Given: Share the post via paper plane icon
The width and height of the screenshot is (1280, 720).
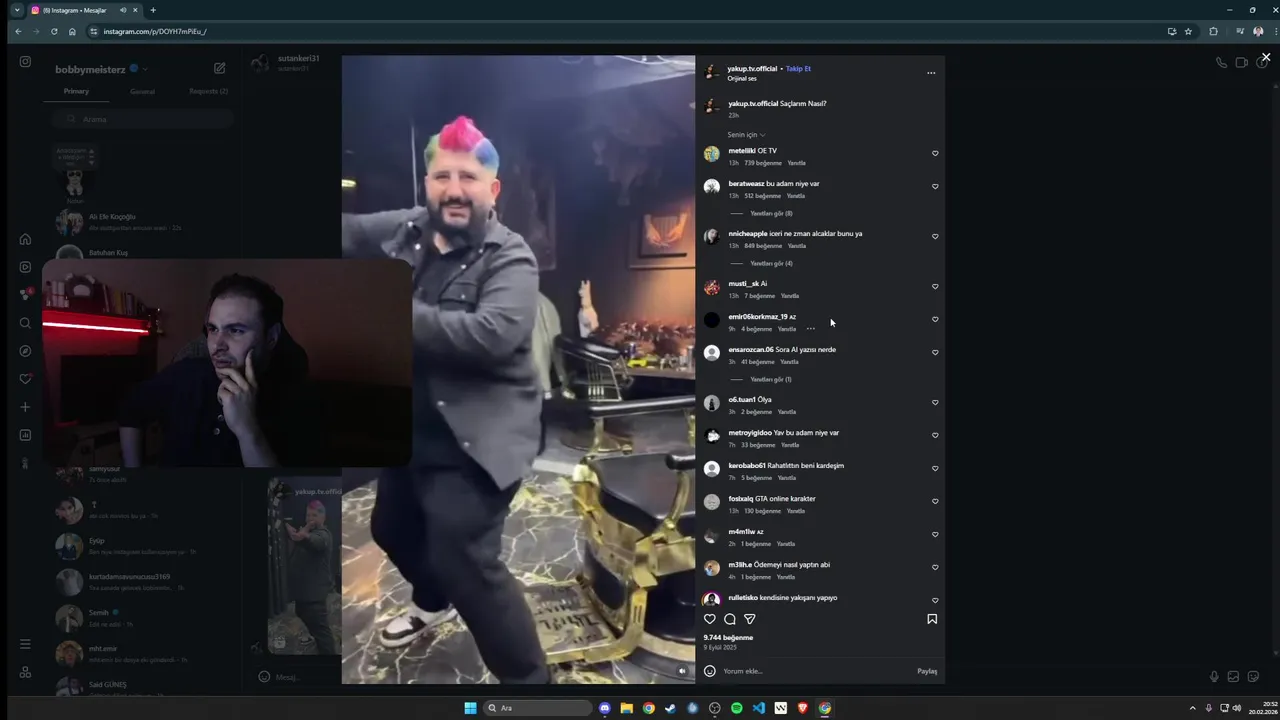Looking at the screenshot, I should (x=750, y=619).
